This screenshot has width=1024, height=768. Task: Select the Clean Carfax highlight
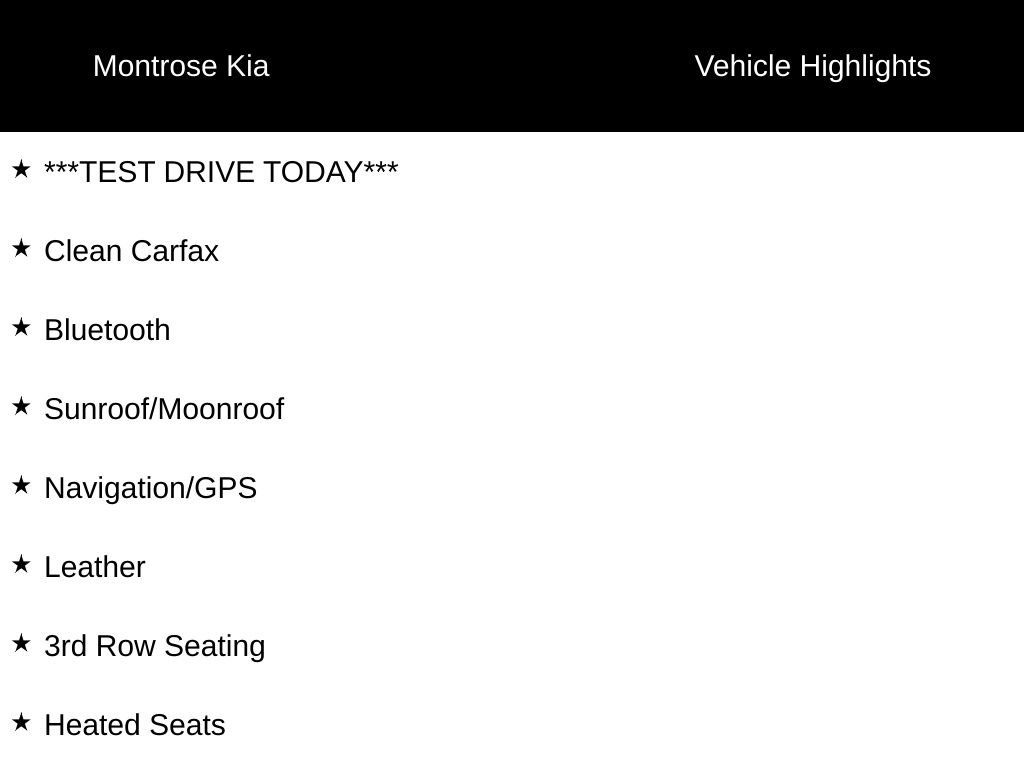131,251
